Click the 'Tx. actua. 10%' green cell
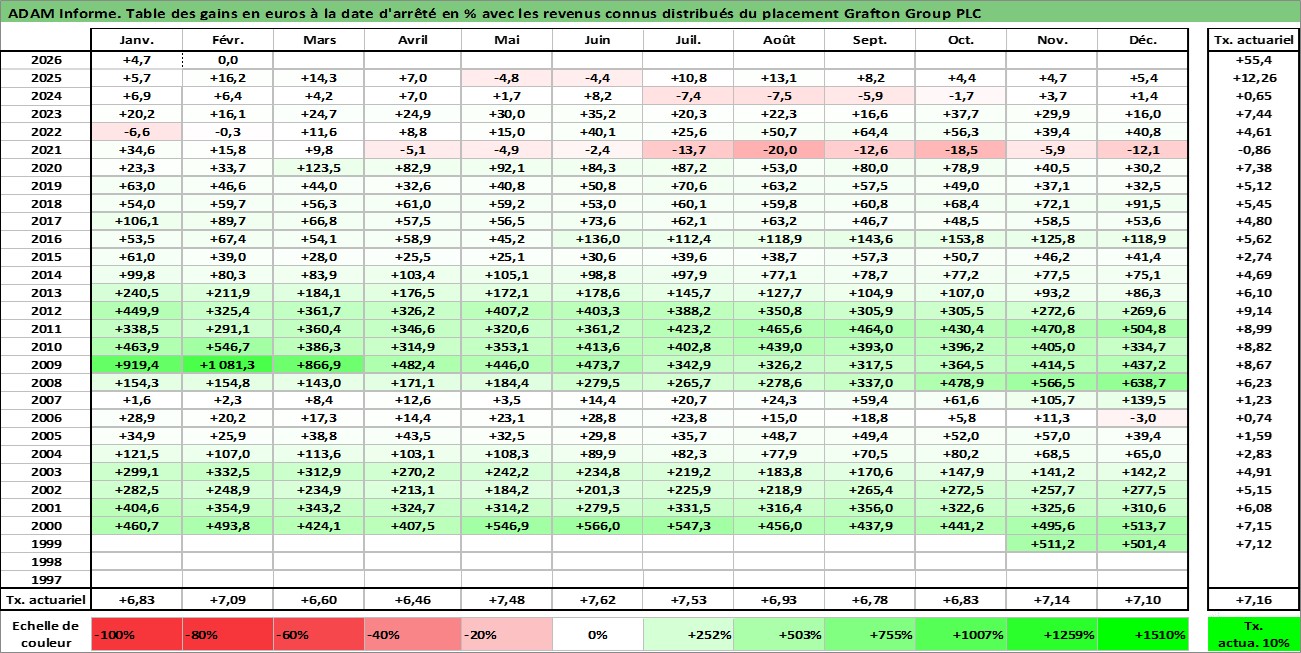The width and height of the screenshot is (1301, 653). (x=1252, y=634)
